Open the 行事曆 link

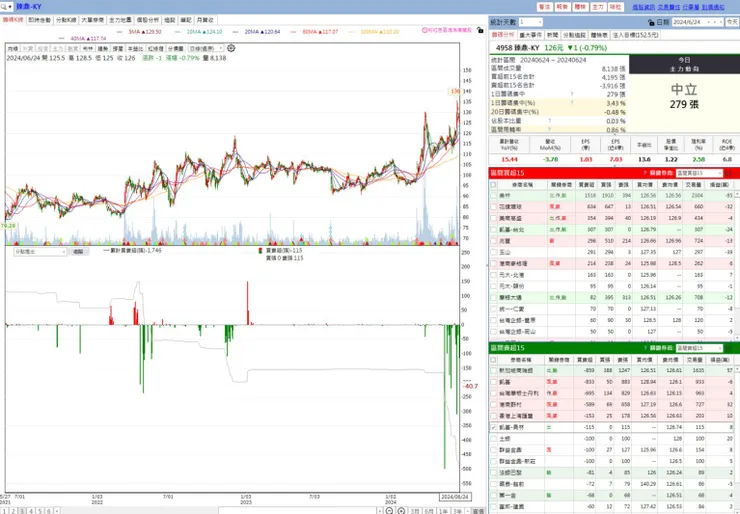point(690,7)
